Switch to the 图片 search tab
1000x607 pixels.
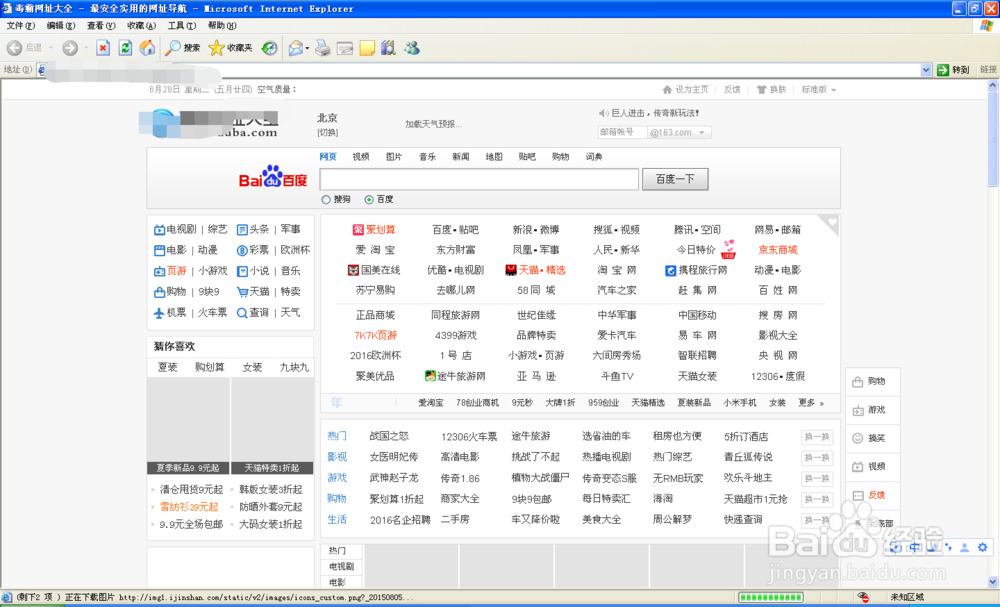pyautogui.click(x=394, y=157)
